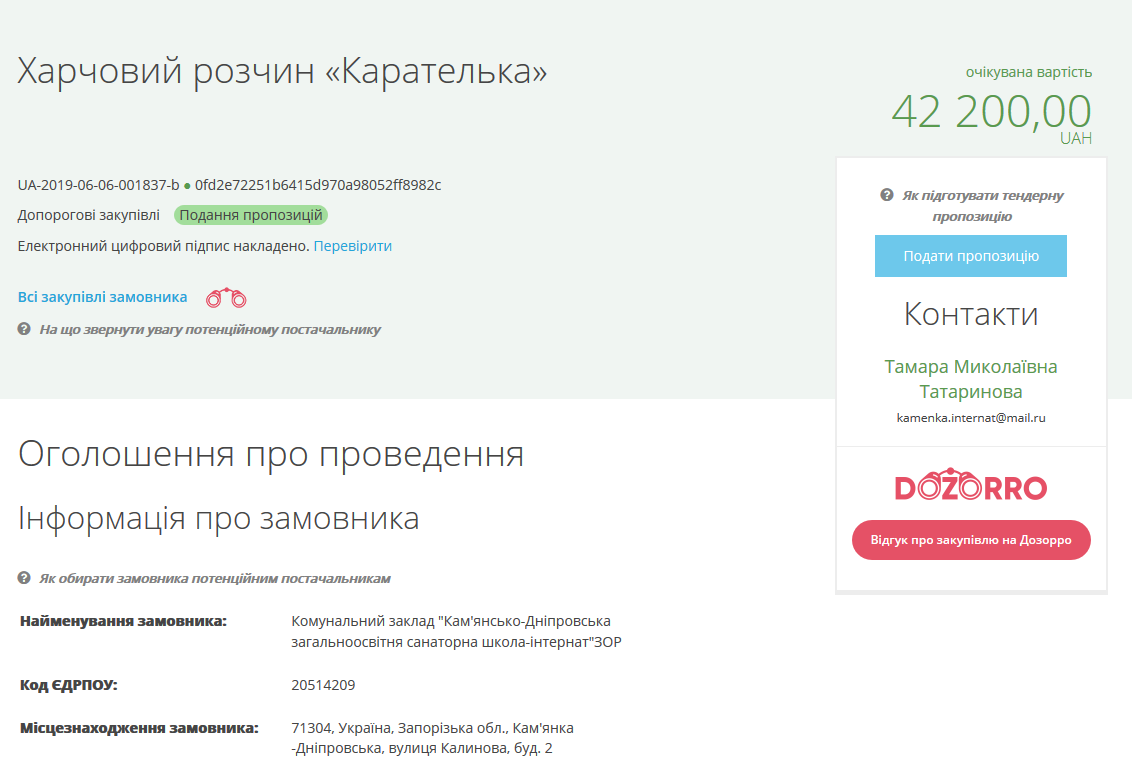The image size is (1132, 776).
Task: Click the red binoculars icon
Action: click(226, 298)
